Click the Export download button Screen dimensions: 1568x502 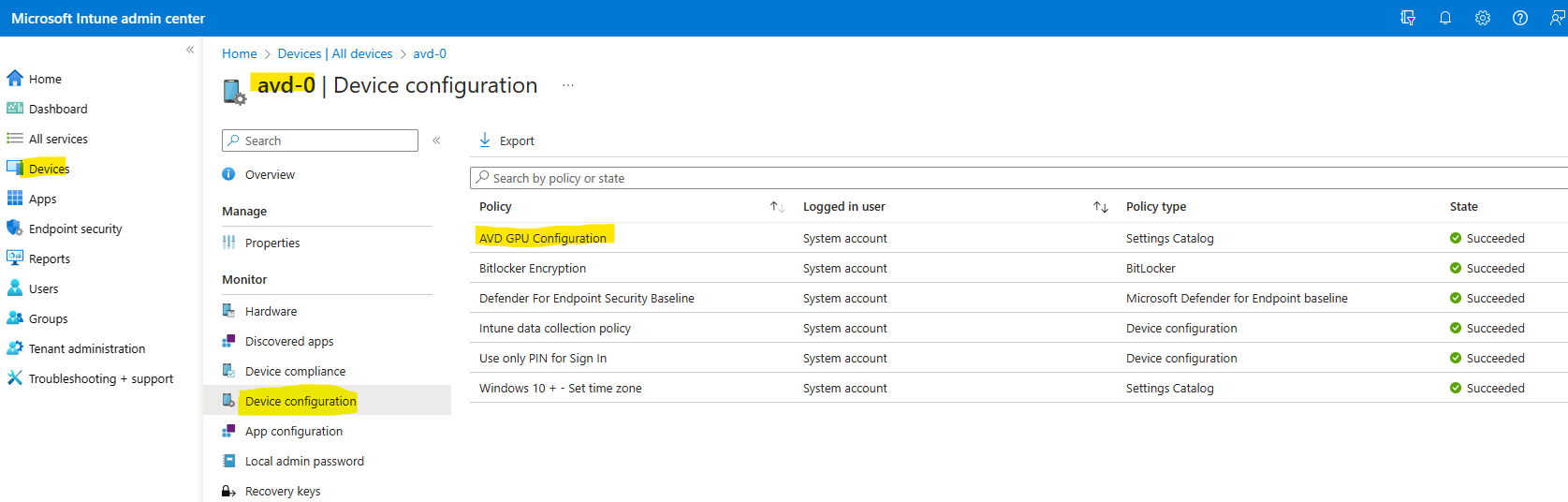(506, 140)
